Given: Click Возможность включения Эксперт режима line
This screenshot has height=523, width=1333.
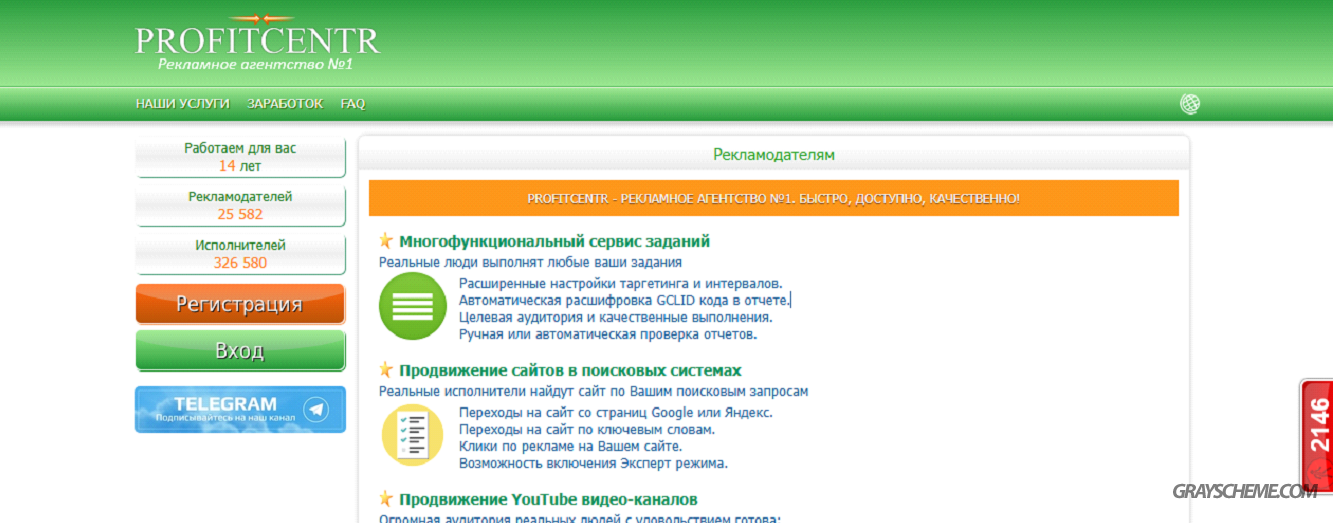Looking at the screenshot, I should [593, 463].
